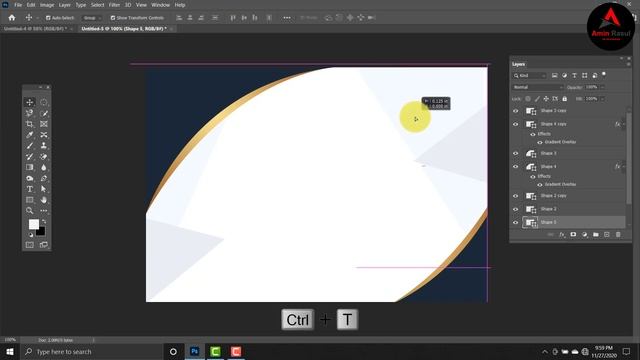Select the Elliptical Marquee tool

click(44, 102)
